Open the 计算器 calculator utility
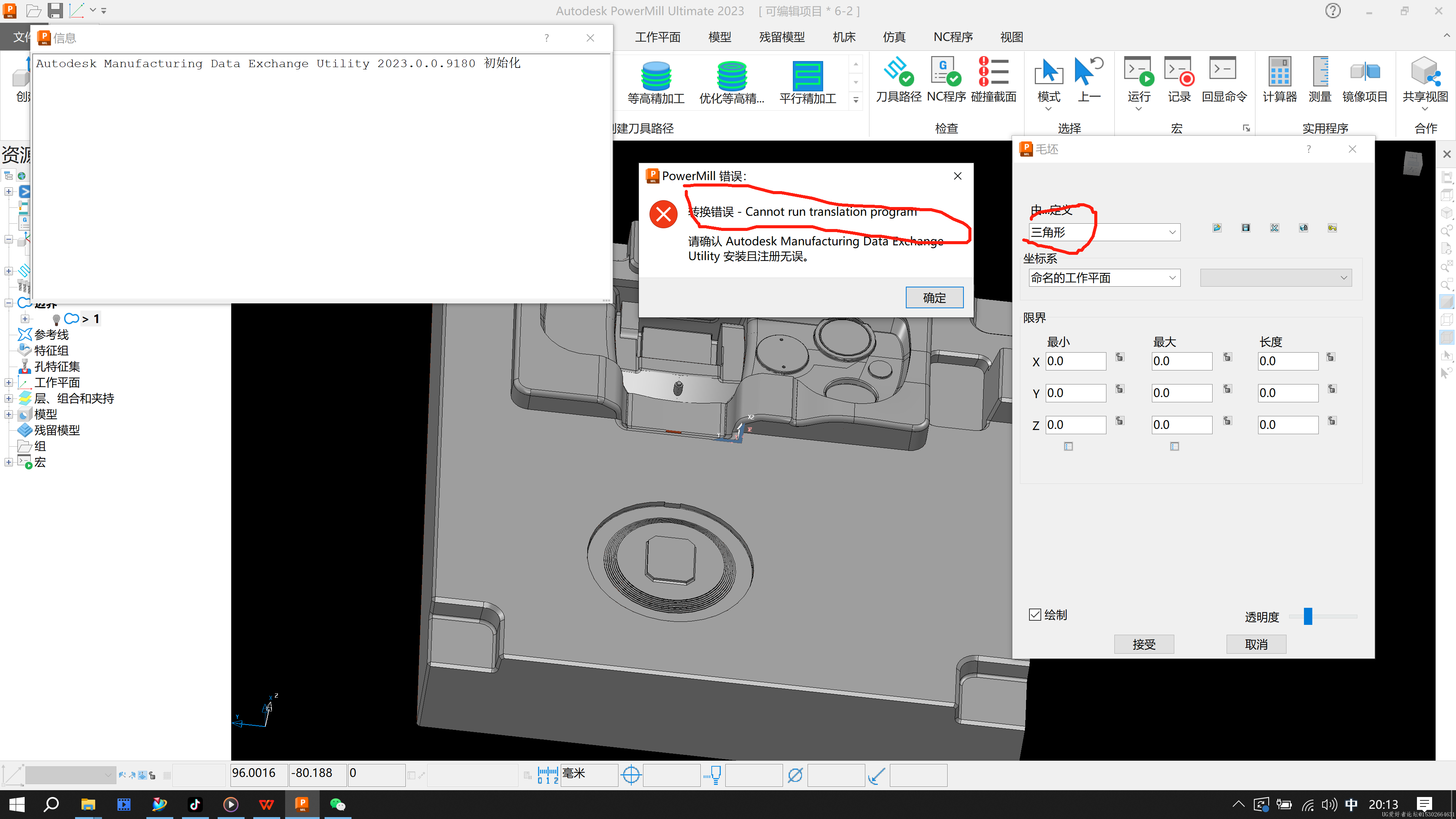The image size is (1456, 819). [x=1279, y=80]
